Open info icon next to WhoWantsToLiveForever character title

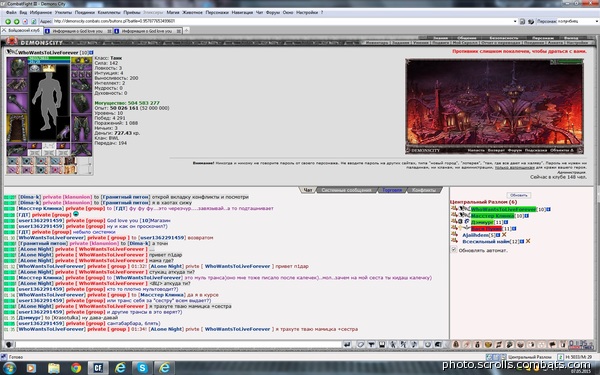click(91, 52)
